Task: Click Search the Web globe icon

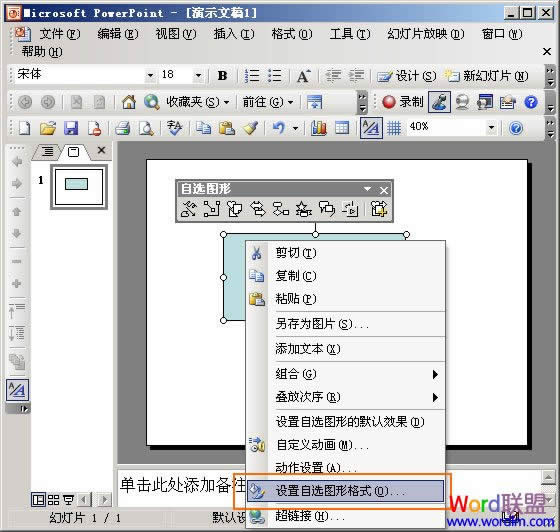Action: [x=152, y=102]
